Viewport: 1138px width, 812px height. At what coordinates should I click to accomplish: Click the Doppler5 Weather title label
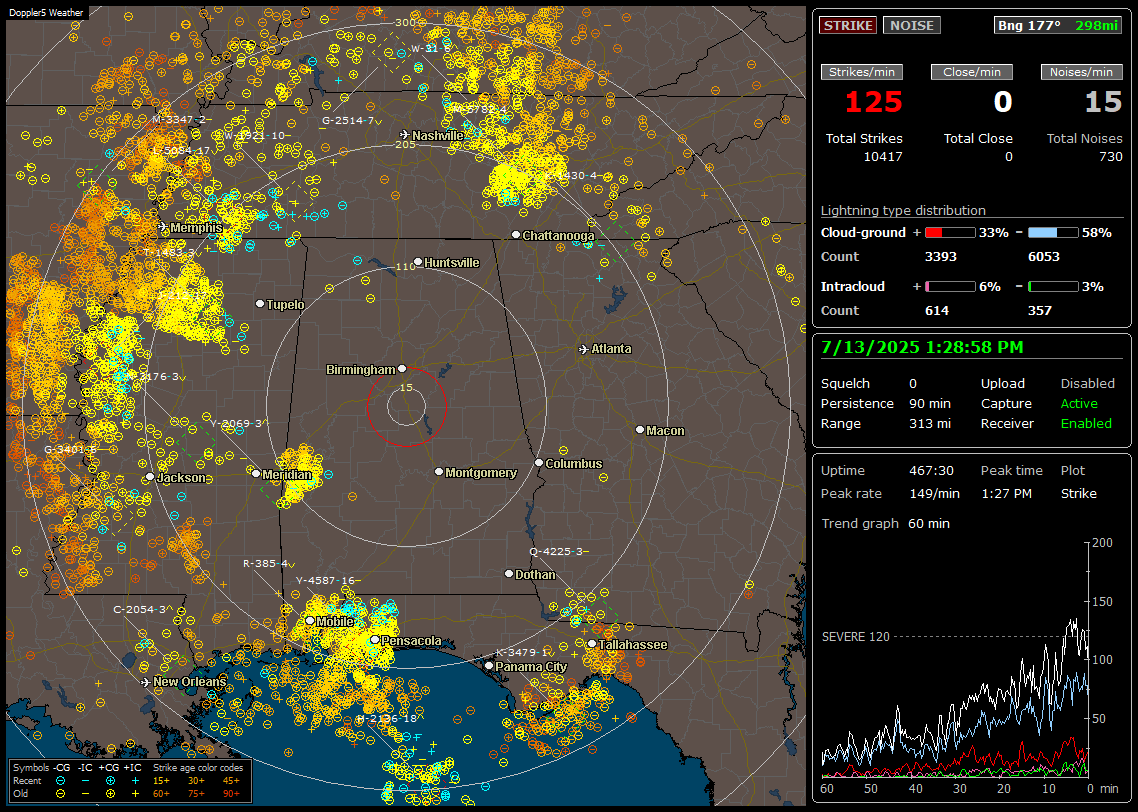click(x=46, y=12)
